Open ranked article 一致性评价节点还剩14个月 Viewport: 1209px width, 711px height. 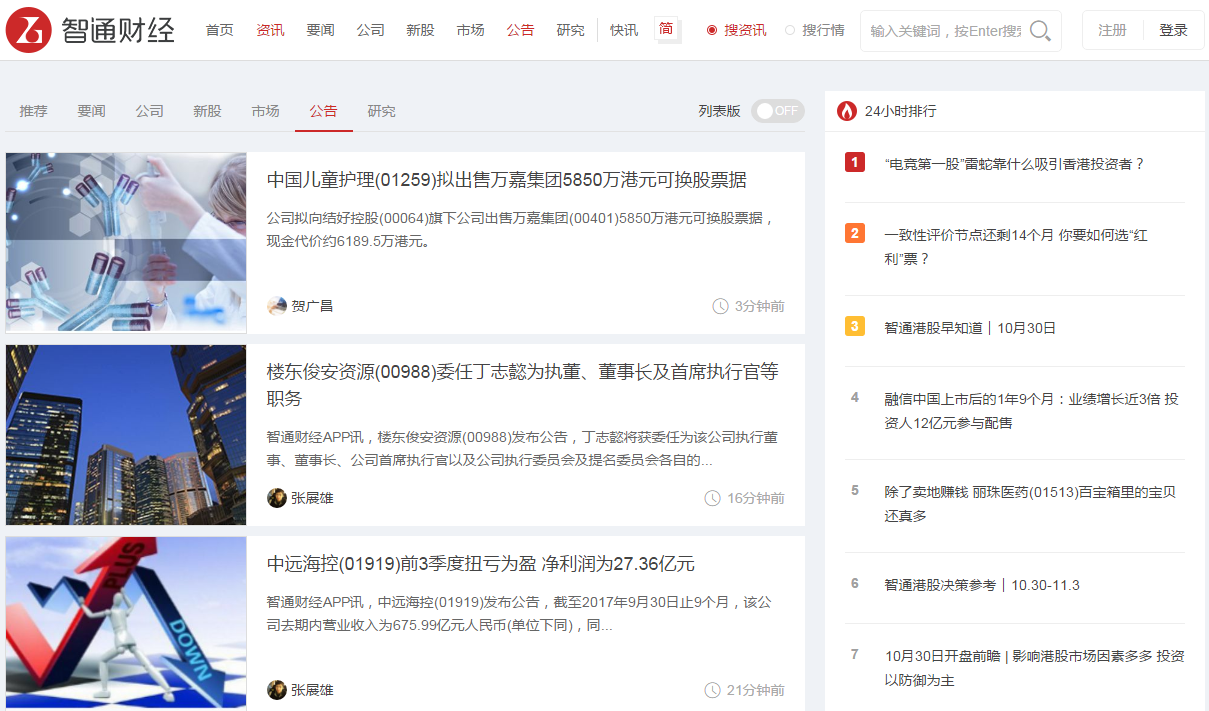[x=1016, y=247]
